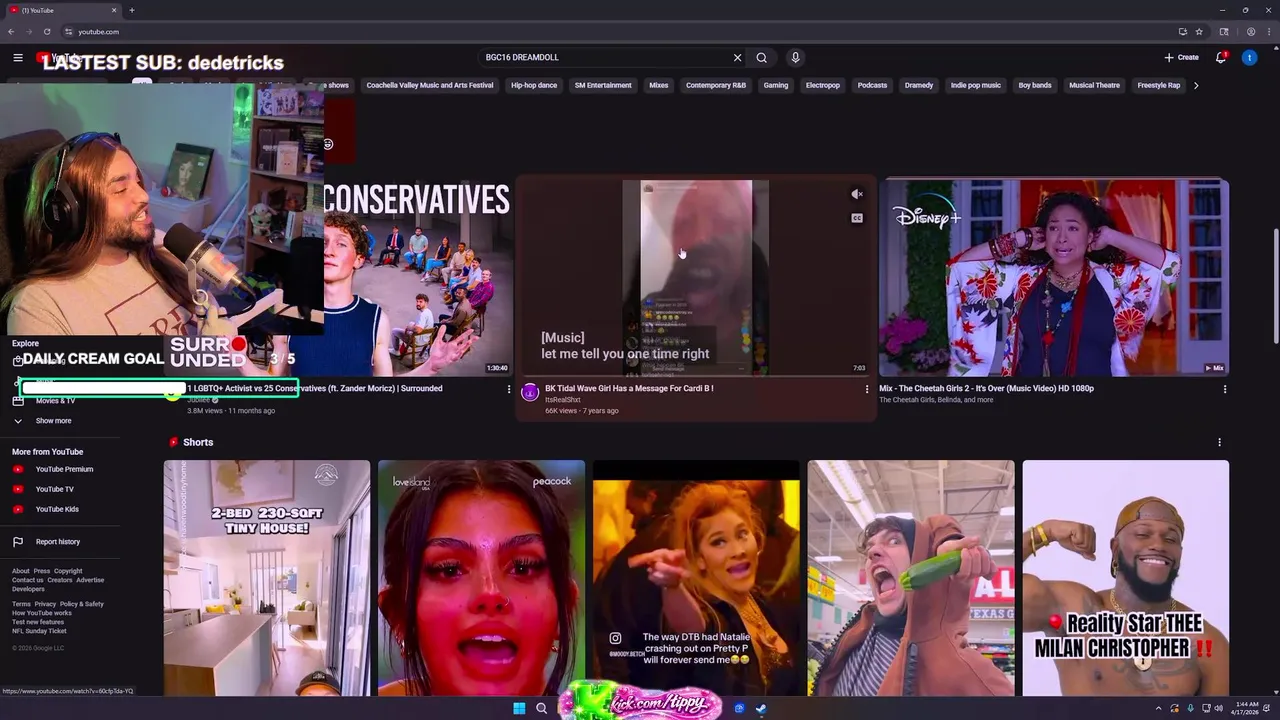Viewport: 1280px width, 720px height.
Task: Open the Windows Start menu
Action: click(519, 708)
